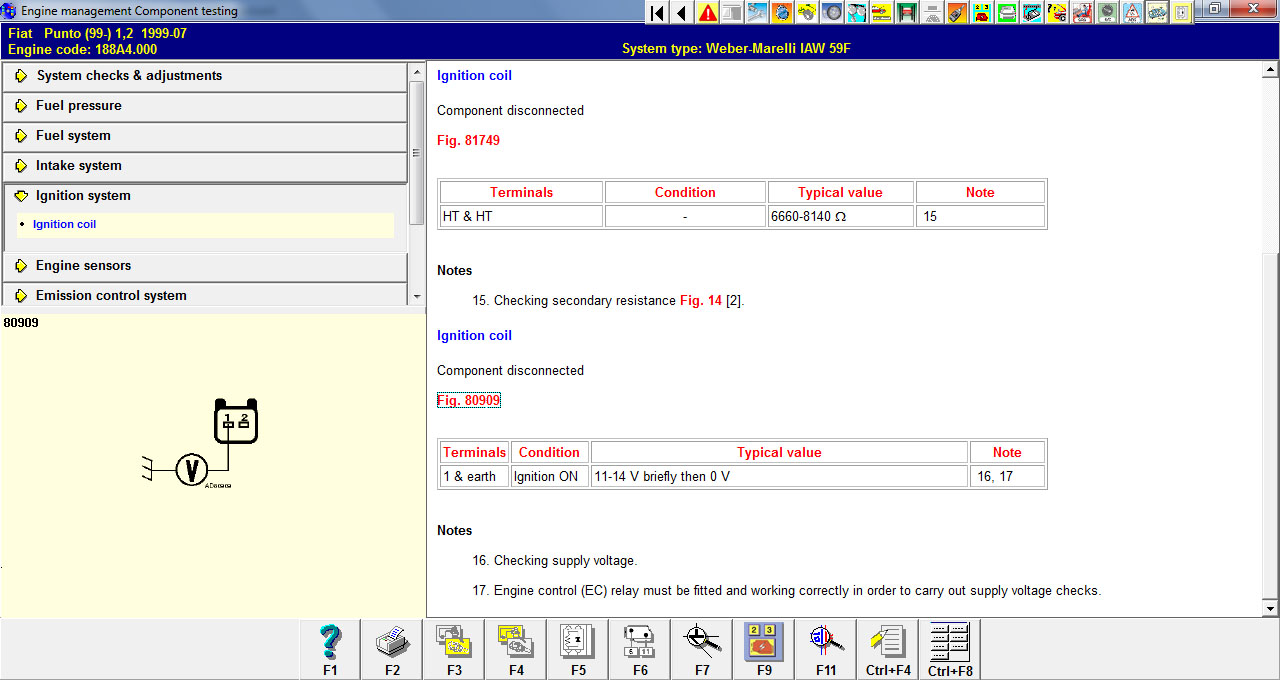The height and width of the screenshot is (680, 1280).
Task: Select Ignition coil item in left panel
Action: pyautogui.click(x=64, y=225)
